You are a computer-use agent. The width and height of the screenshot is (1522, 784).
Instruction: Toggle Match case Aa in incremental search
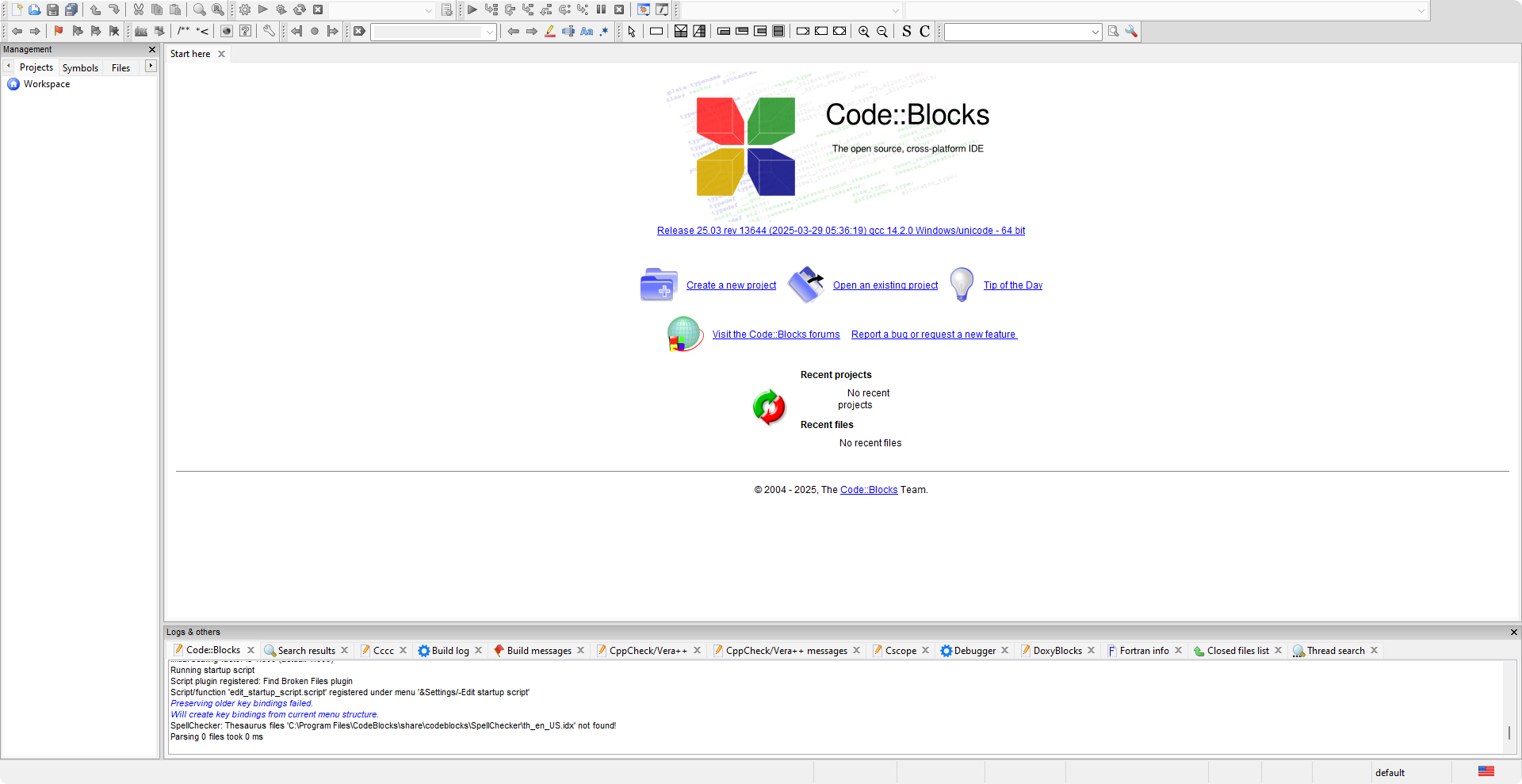[x=587, y=31]
